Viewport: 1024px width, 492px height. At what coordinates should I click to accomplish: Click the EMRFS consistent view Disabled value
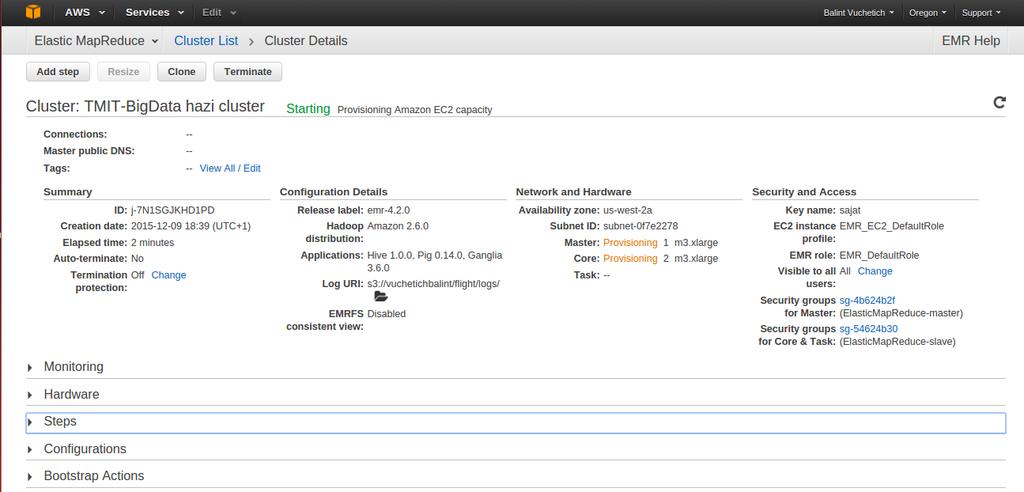pos(386,314)
